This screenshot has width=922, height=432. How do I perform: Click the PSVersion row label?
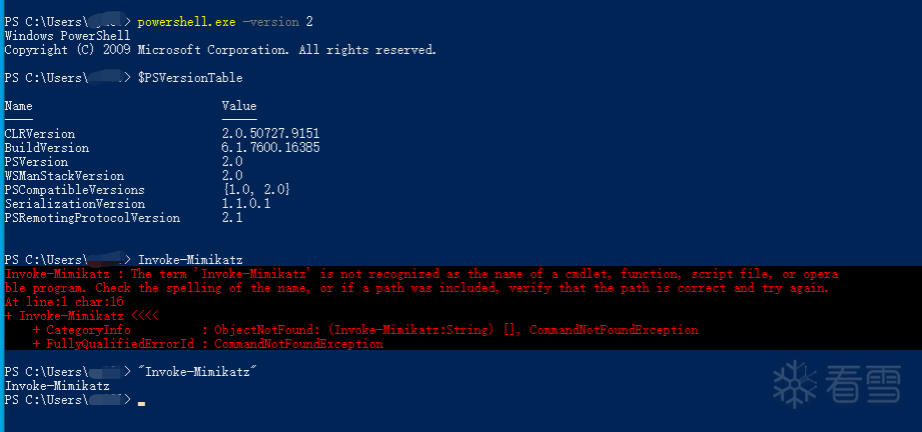point(36,161)
